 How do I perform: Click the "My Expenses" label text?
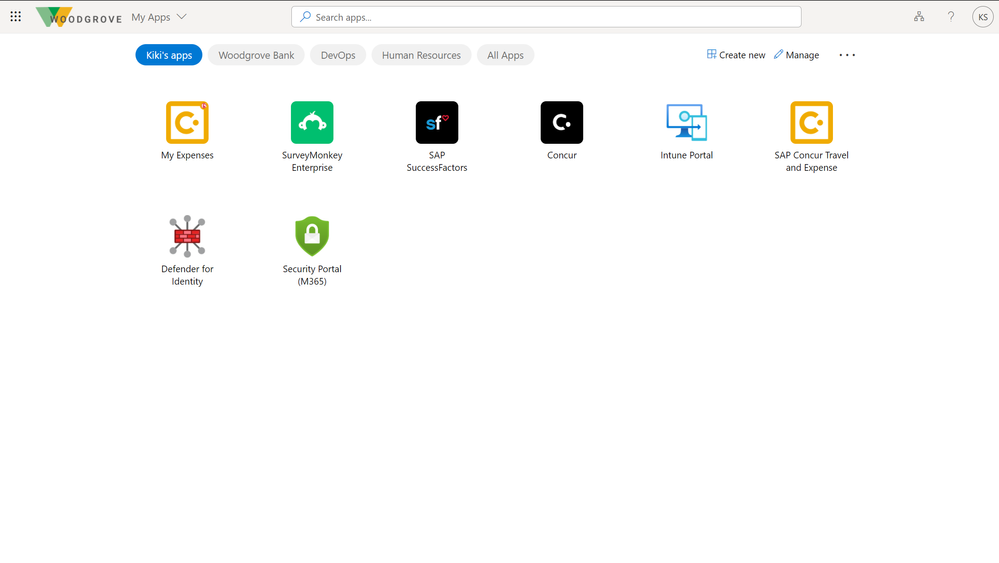(x=187, y=155)
